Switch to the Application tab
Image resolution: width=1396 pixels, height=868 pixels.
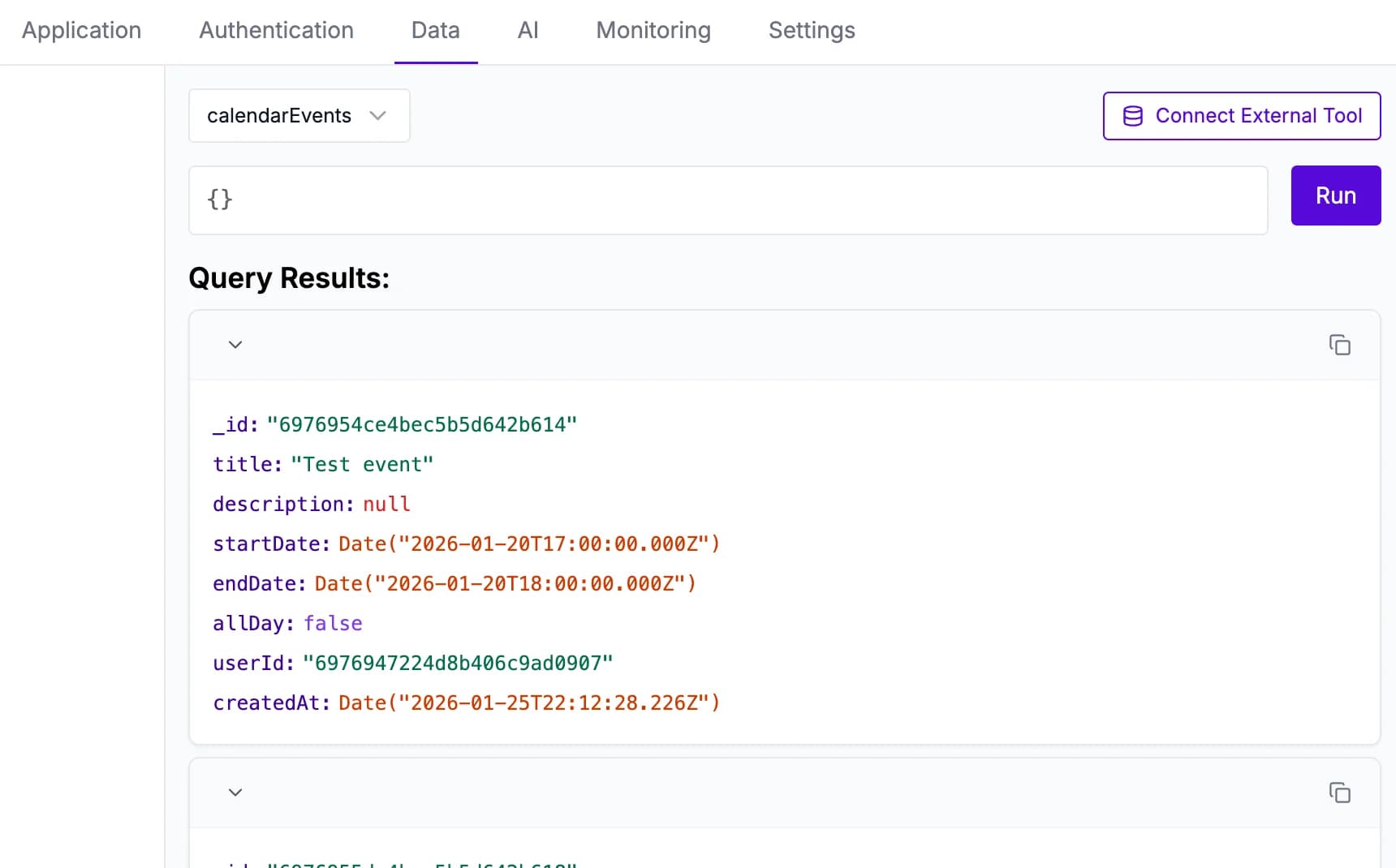click(81, 31)
